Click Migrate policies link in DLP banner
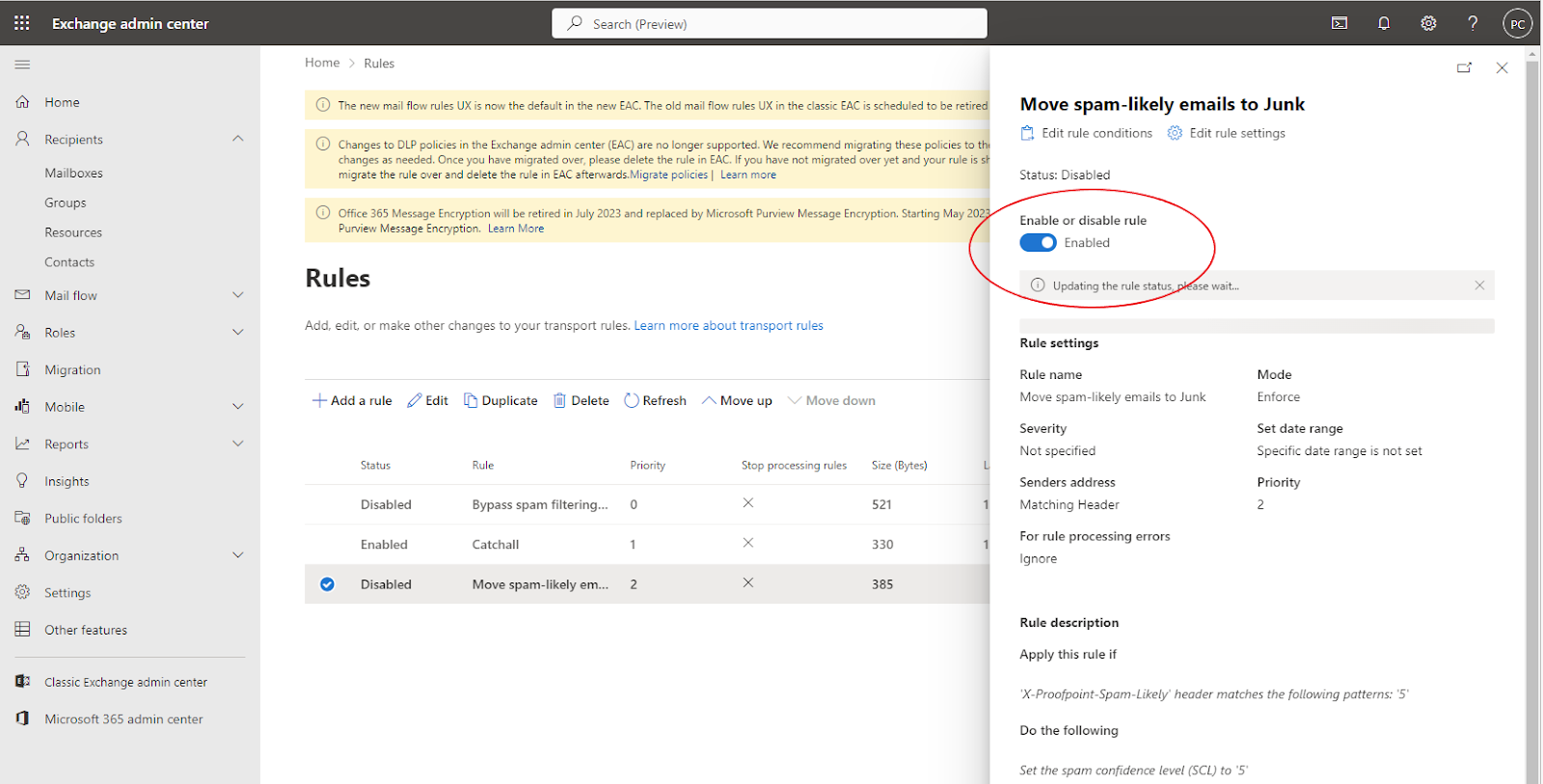Screen dimensions: 1543x784 [x=668, y=175]
